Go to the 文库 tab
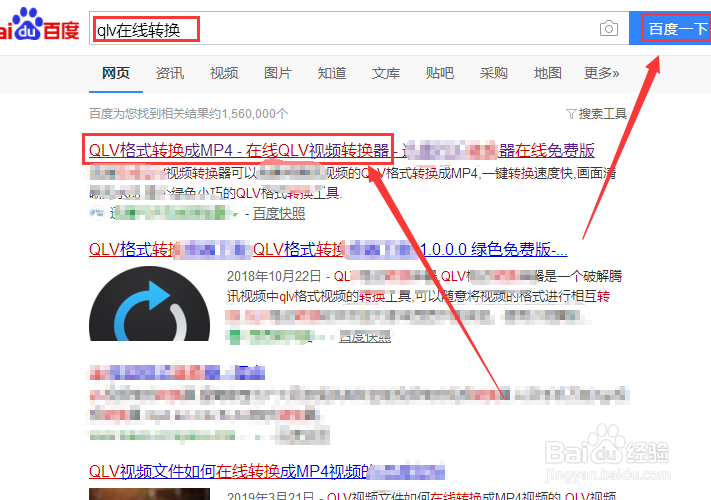This screenshot has width=711, height=500. click(386, 73)
